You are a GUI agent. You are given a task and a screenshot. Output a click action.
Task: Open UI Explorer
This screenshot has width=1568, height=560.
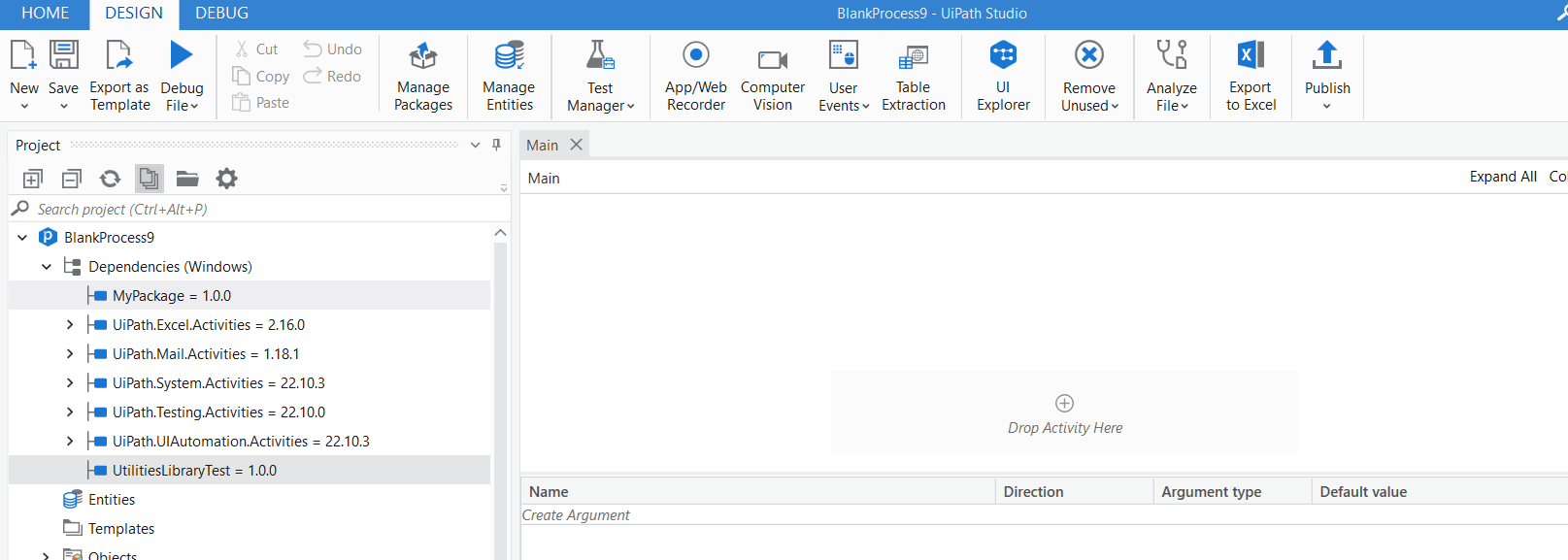coord(1003,76)
